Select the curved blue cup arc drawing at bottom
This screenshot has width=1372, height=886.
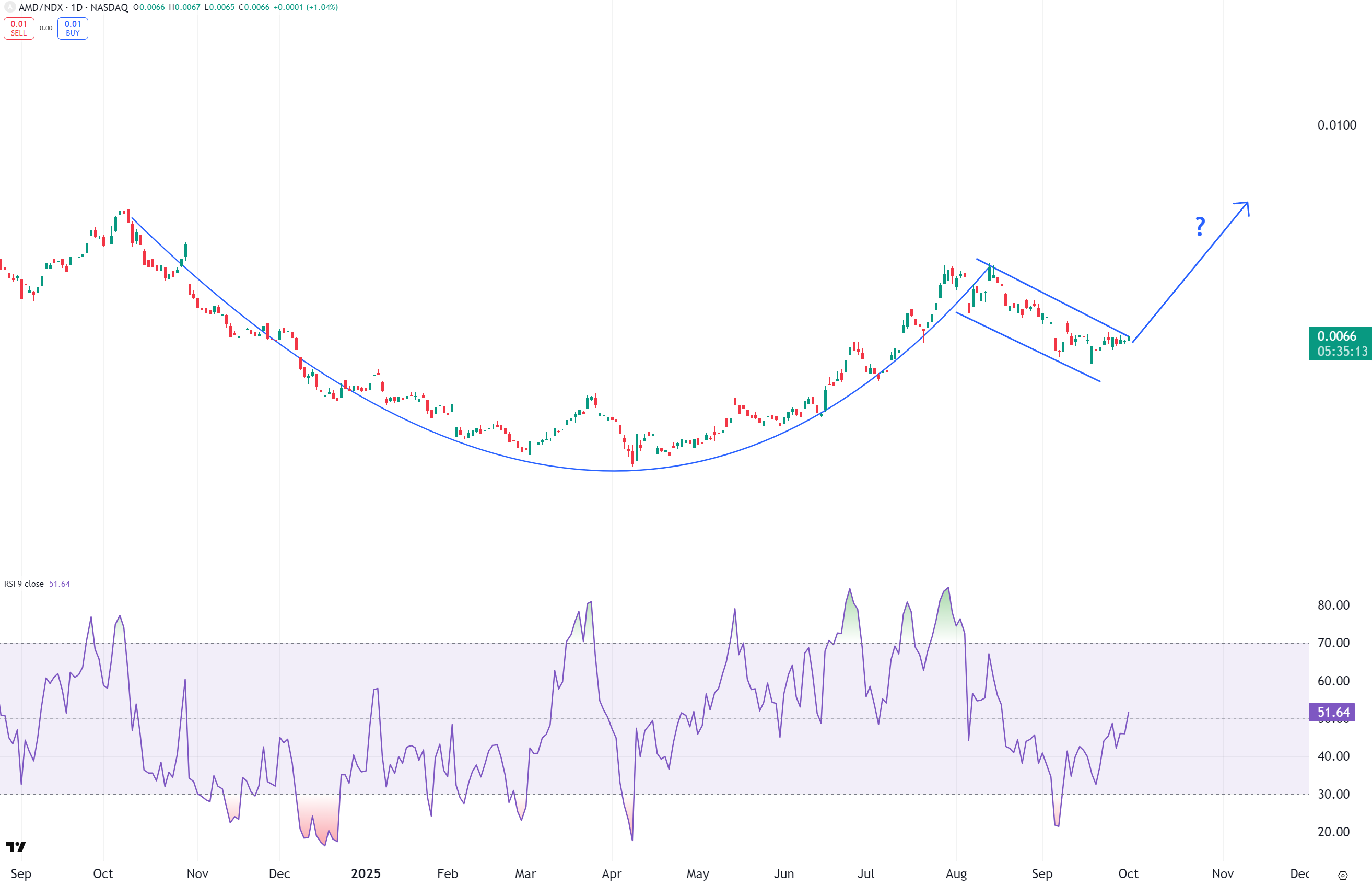[613, 471]
